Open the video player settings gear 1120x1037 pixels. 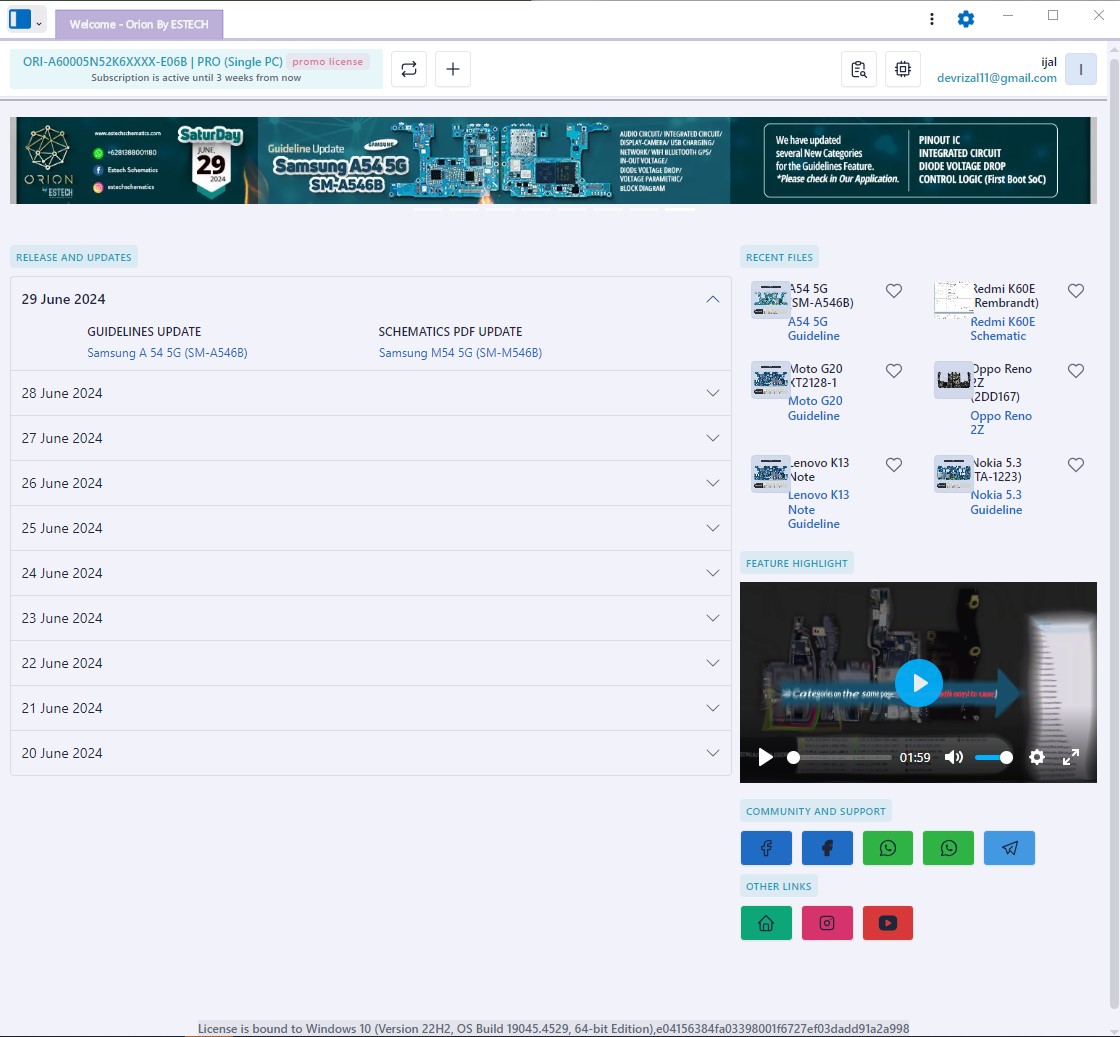(1037, 757)
